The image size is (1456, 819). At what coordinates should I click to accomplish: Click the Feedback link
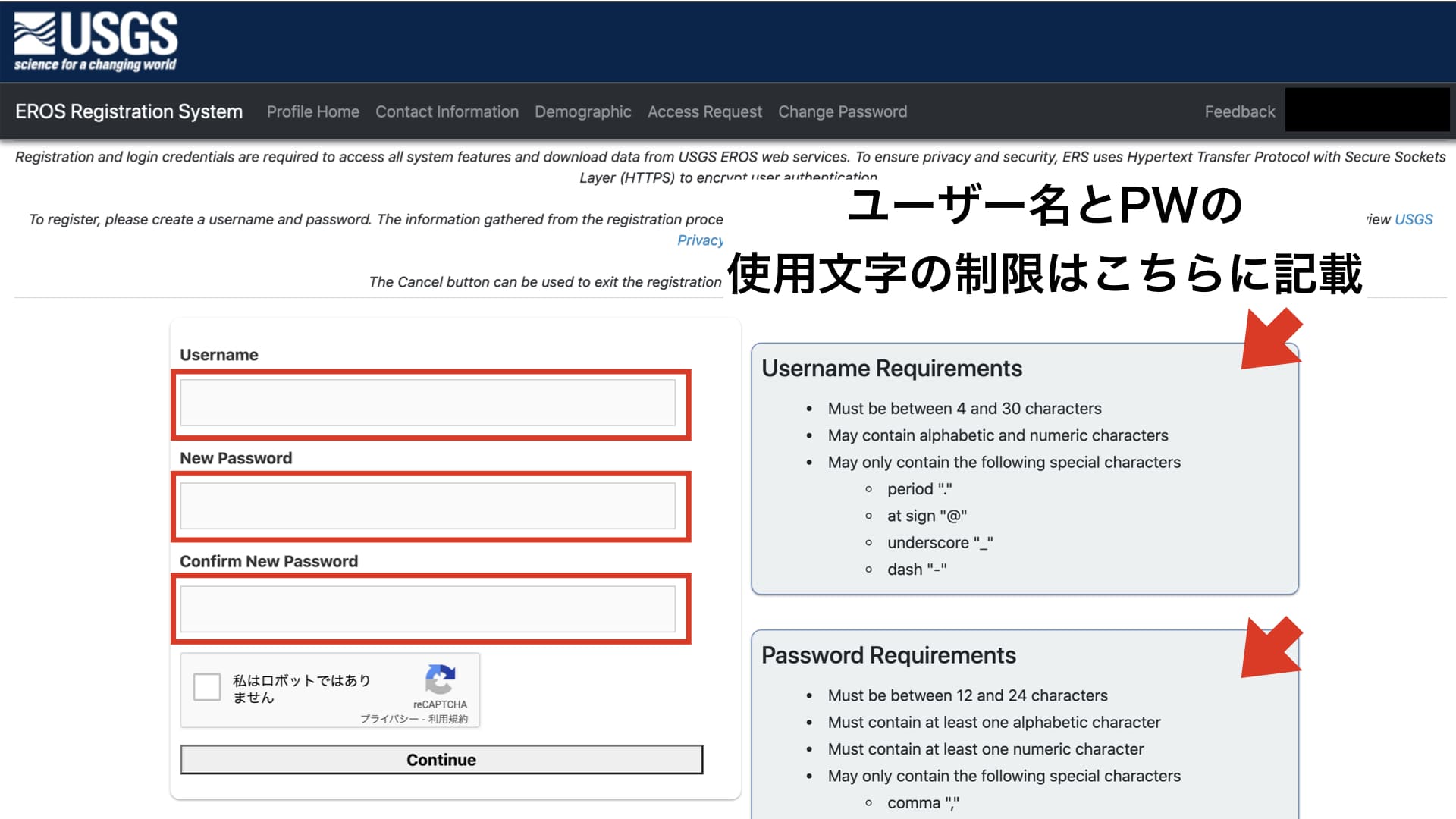point(1240,111)
